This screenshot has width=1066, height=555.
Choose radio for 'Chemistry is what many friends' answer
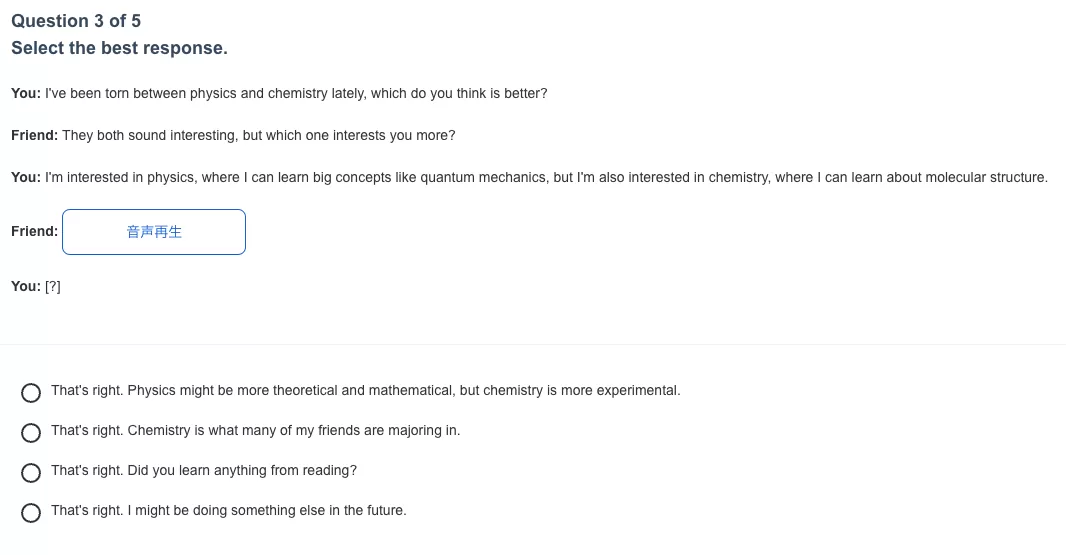click(x=31, y=433)
